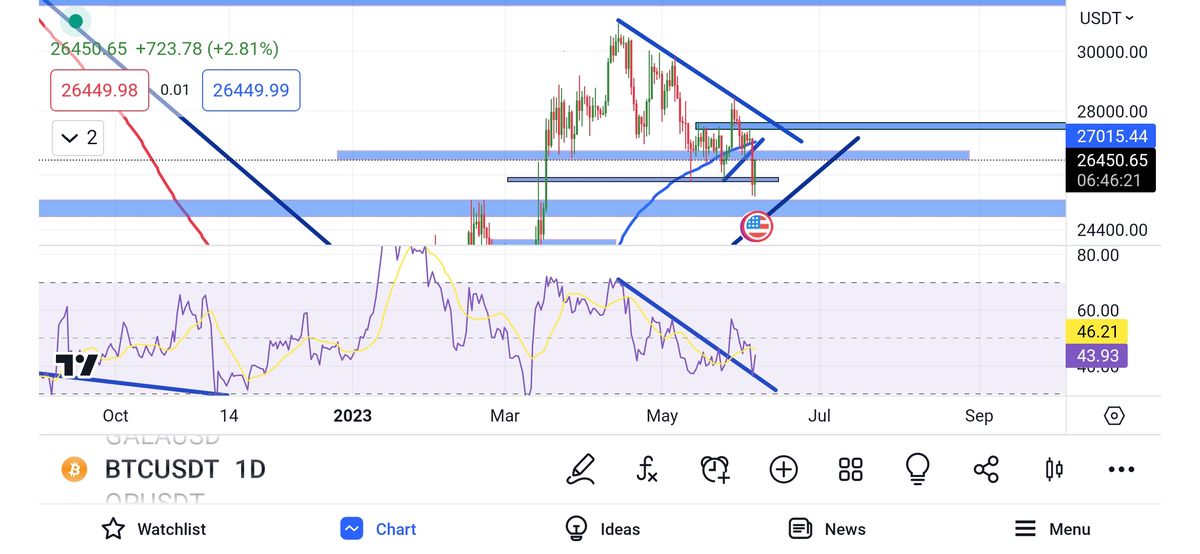Tap the red sell price 26449.98 button
The width and height of the screenshot is (1200, 554).
[100, 90]
